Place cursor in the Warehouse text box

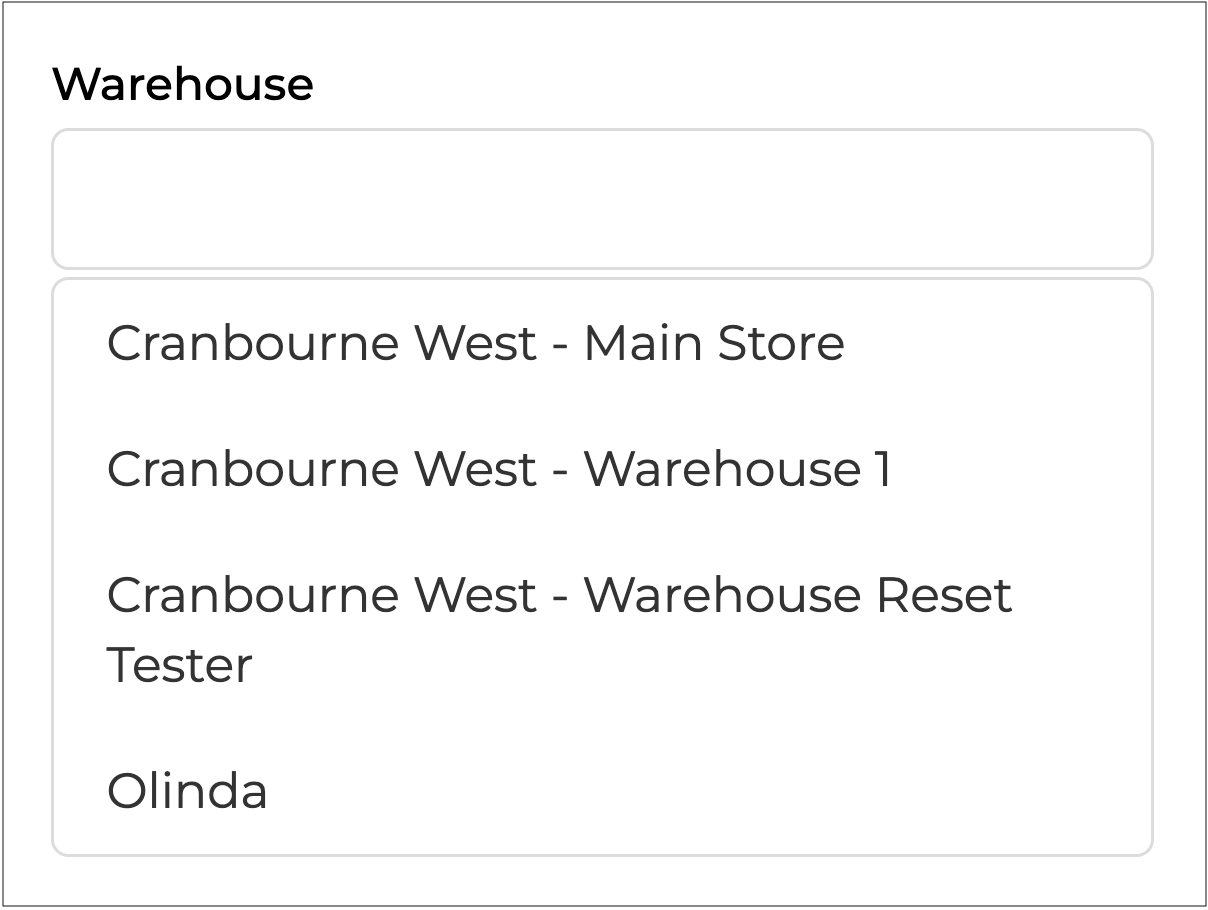tap(602, 199)
